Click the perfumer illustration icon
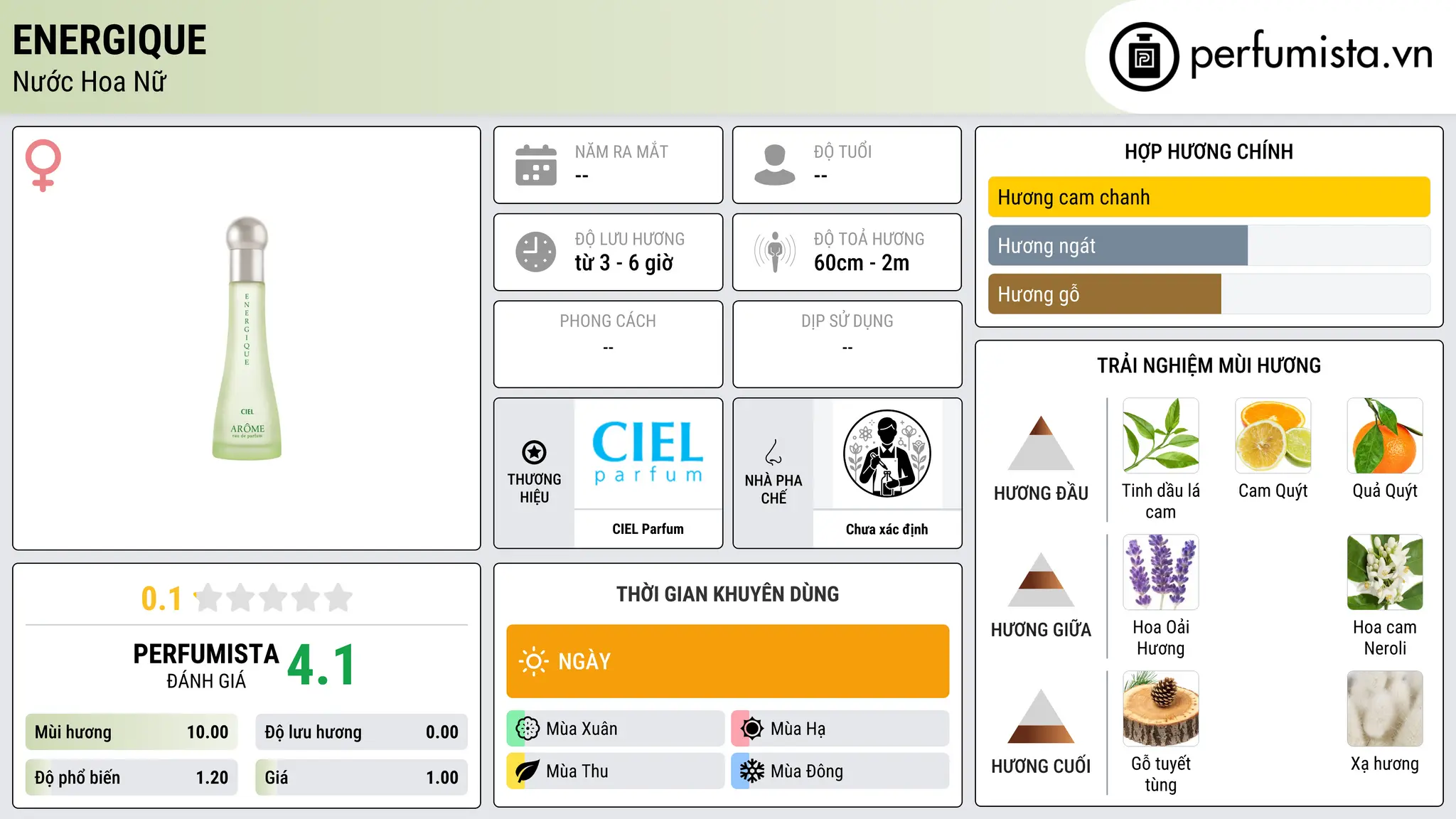Image resolution: width=1456 pixels, height=819 pixels. pos(887,454)
